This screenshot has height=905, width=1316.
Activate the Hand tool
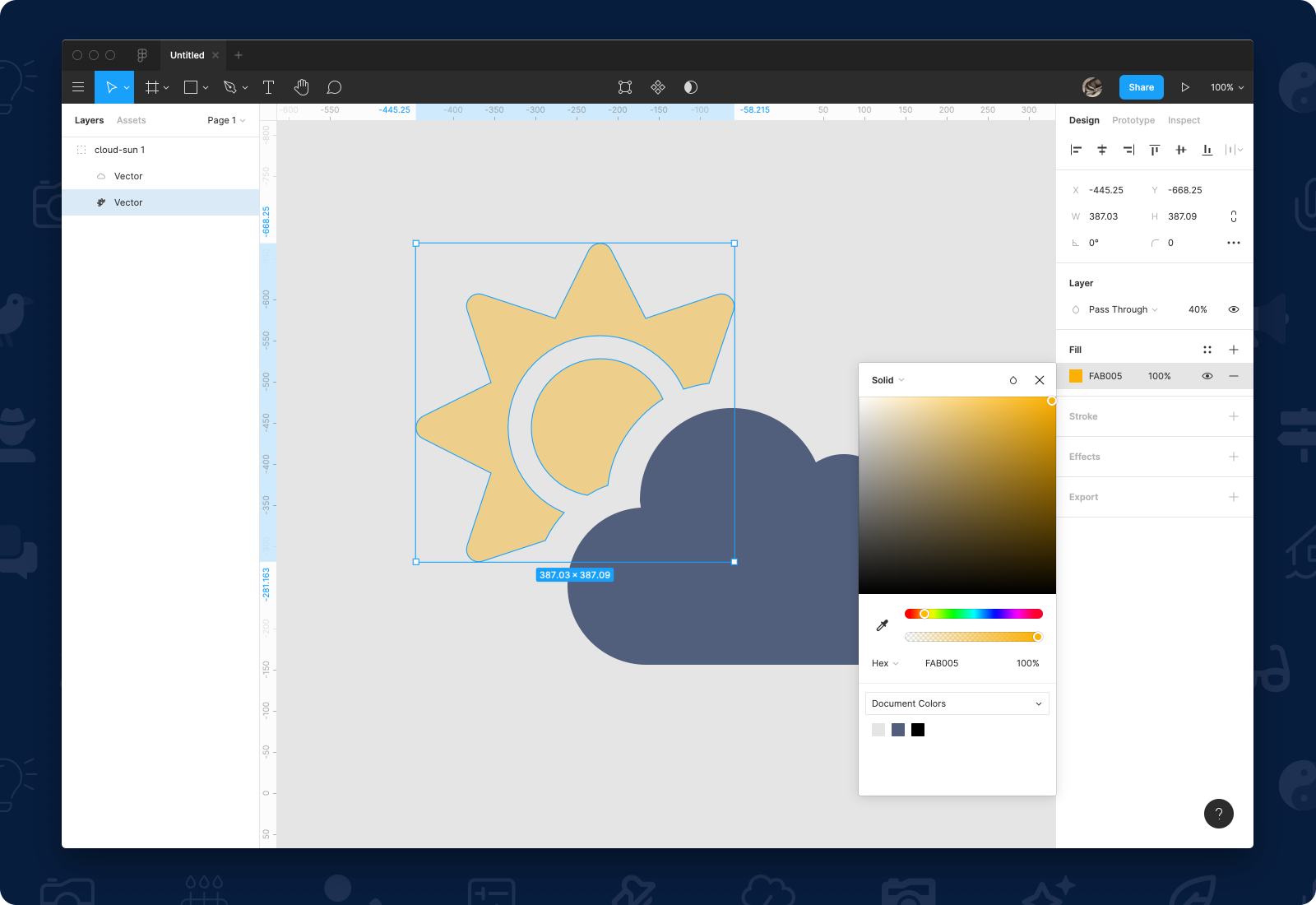tap(301, 87)
